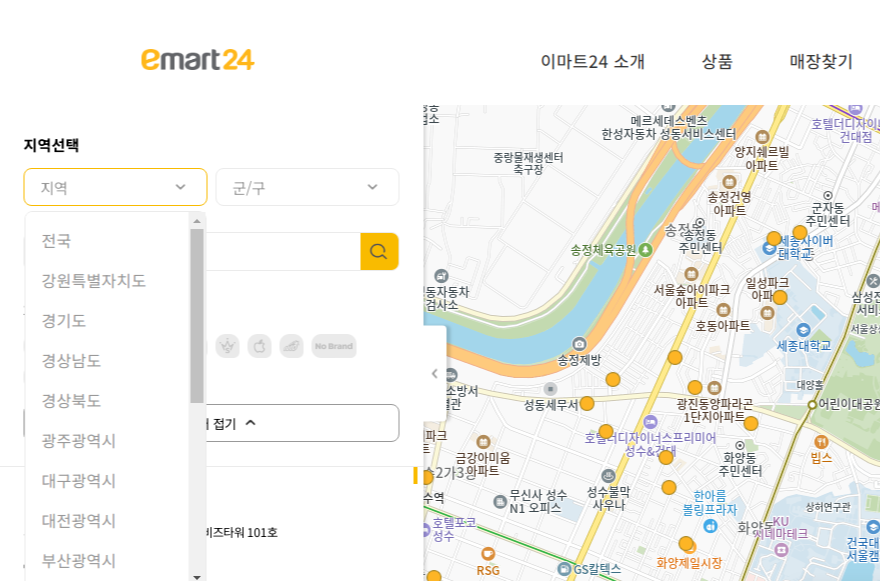Click the region list scrollbar down arrow

(197, 577)
